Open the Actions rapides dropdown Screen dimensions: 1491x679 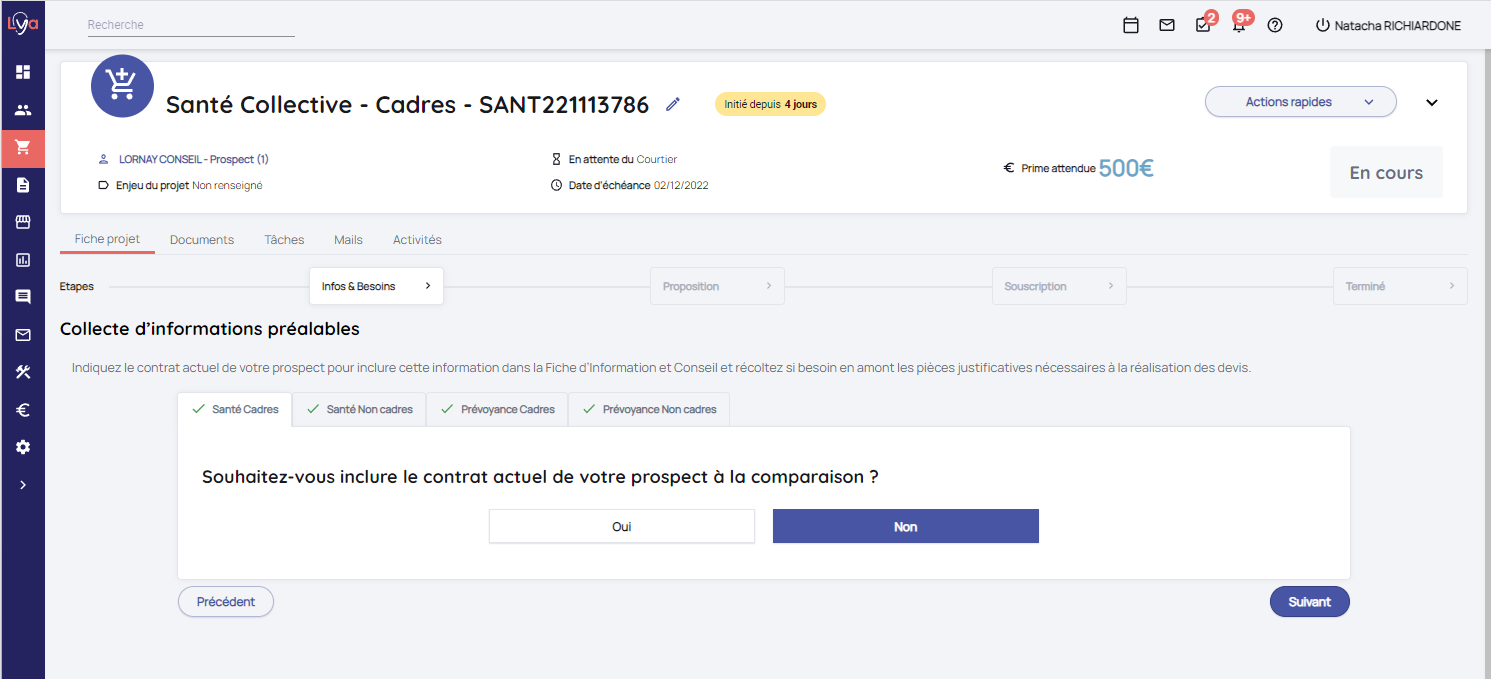1300,102
